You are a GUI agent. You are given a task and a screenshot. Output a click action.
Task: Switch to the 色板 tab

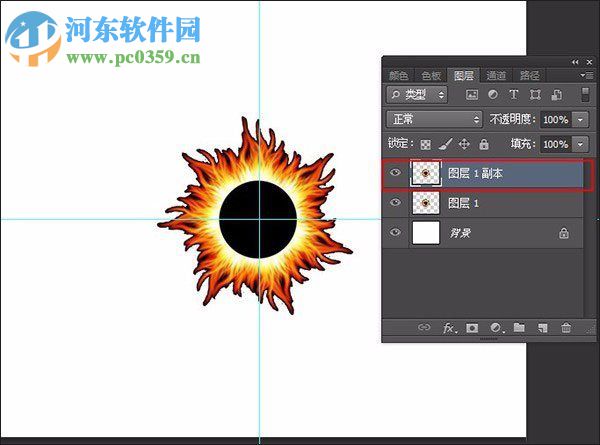tap(431, 75)
